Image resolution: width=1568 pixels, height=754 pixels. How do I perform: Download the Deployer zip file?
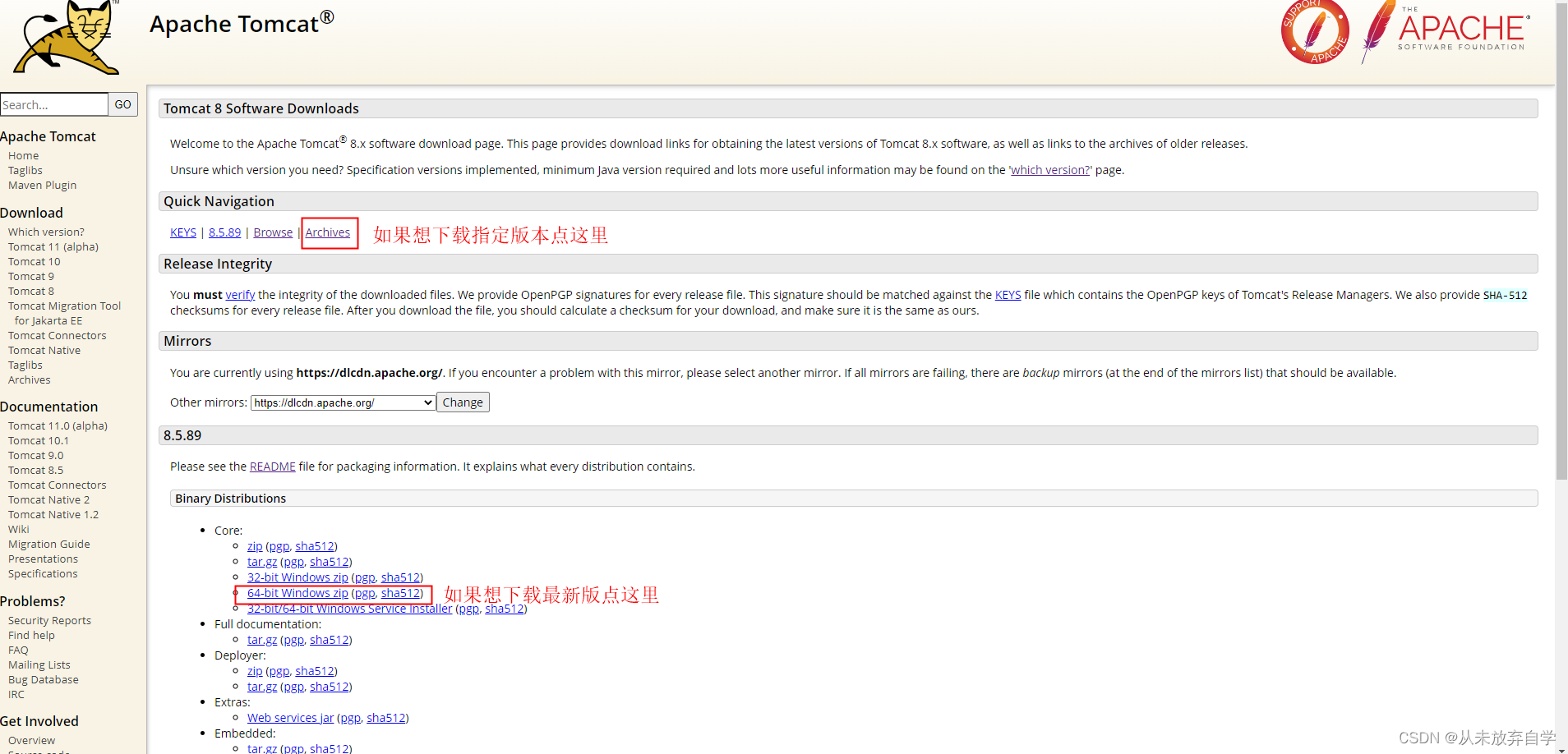[255, 671]
